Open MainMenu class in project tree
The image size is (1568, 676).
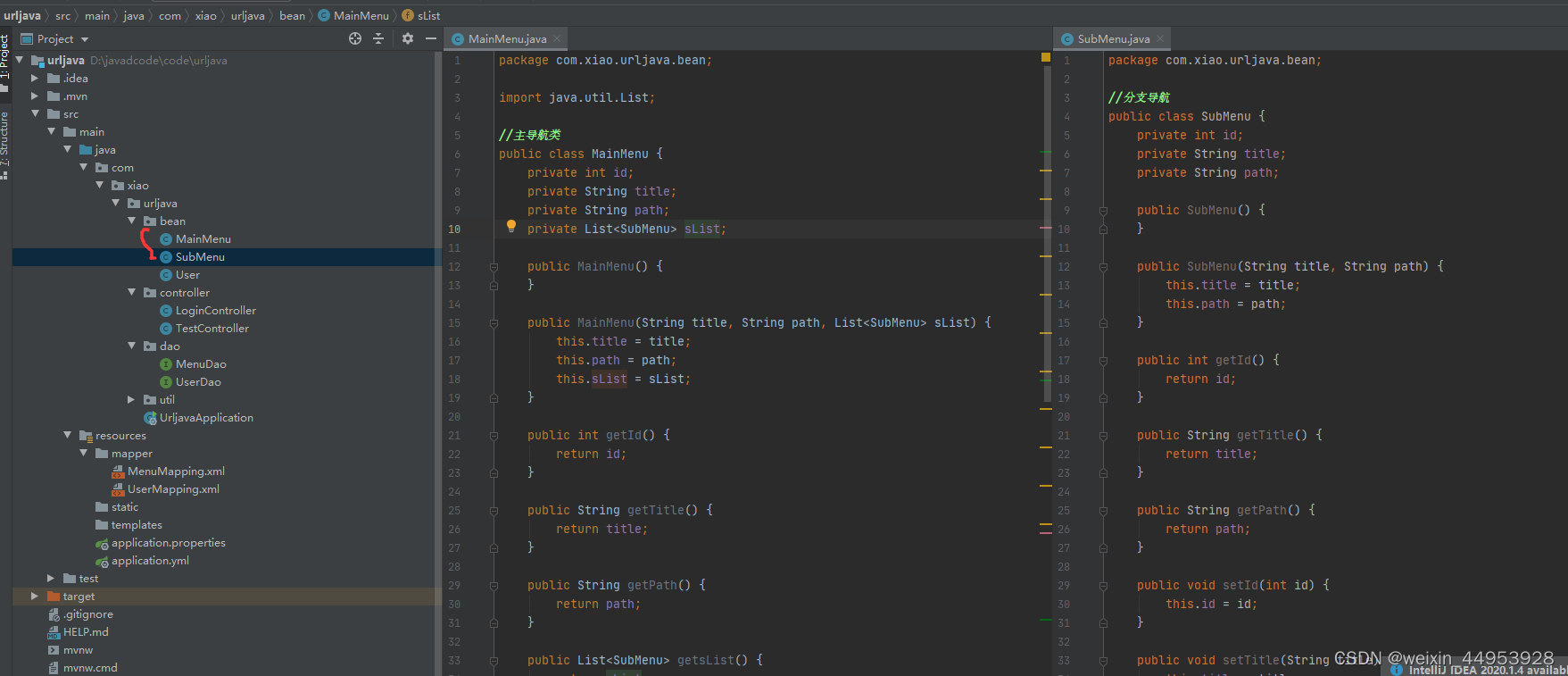[x=203, y=238]
